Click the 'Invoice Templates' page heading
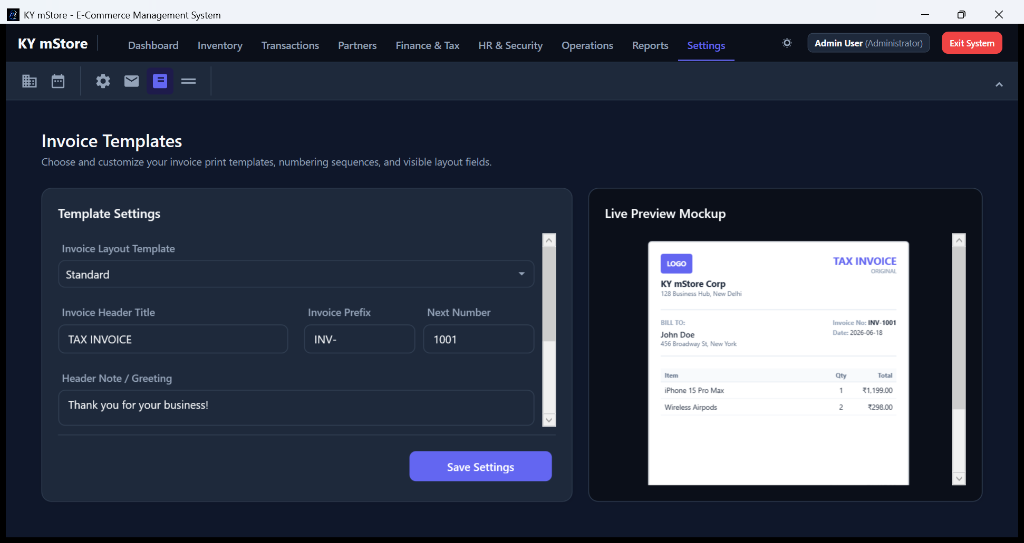The image size is (1024, 543). click(x=112, y=141)
